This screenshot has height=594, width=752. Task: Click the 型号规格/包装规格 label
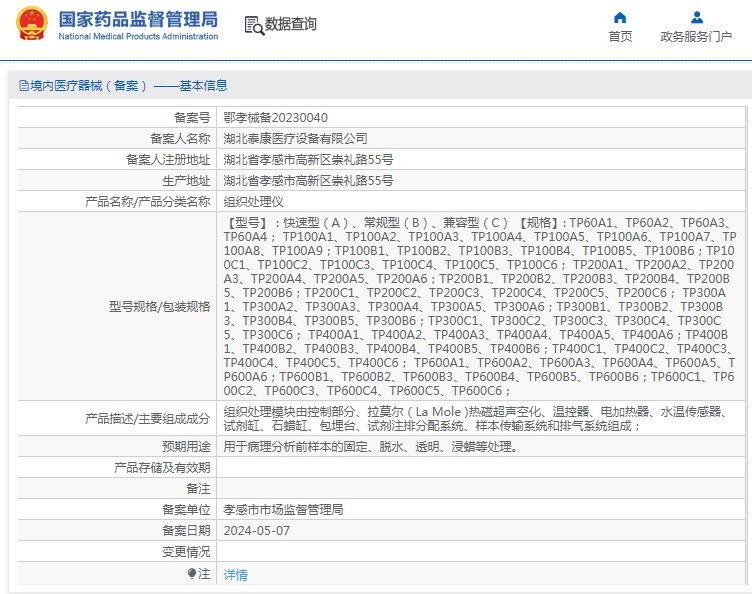160,307
